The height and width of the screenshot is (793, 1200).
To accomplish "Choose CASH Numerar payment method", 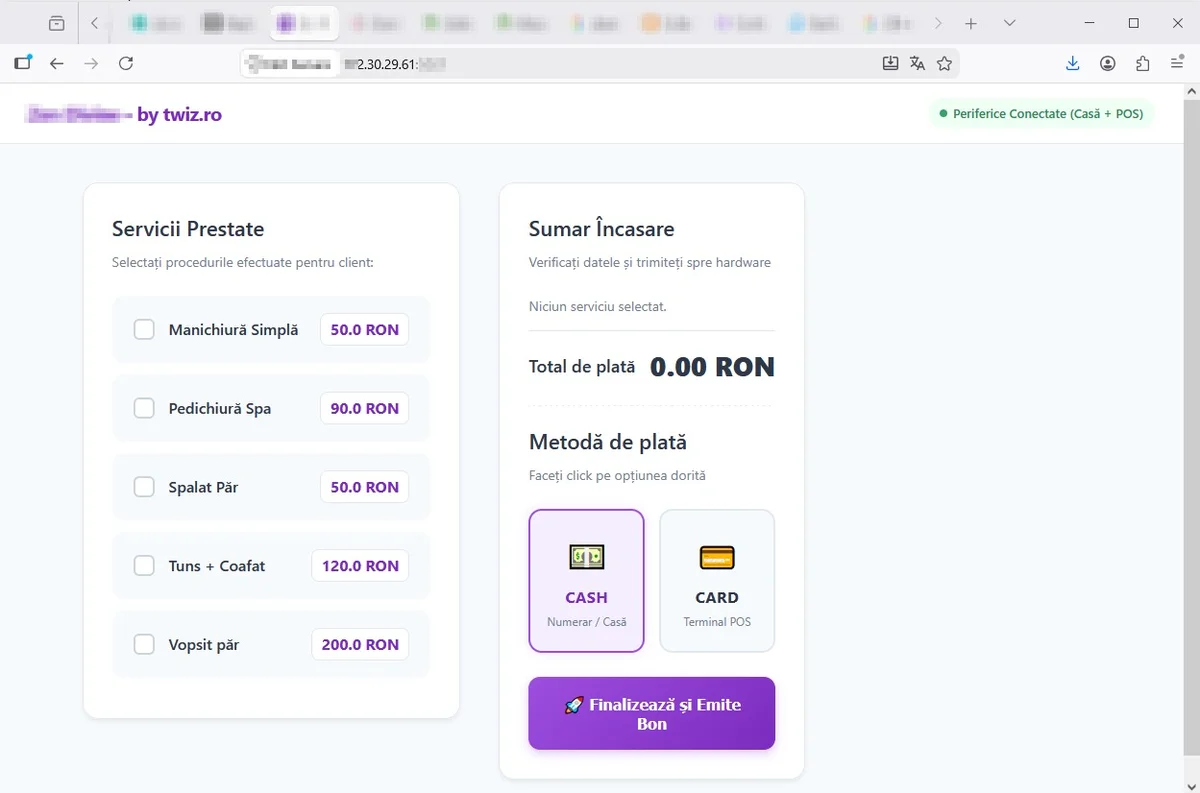I will click(586, 581).
